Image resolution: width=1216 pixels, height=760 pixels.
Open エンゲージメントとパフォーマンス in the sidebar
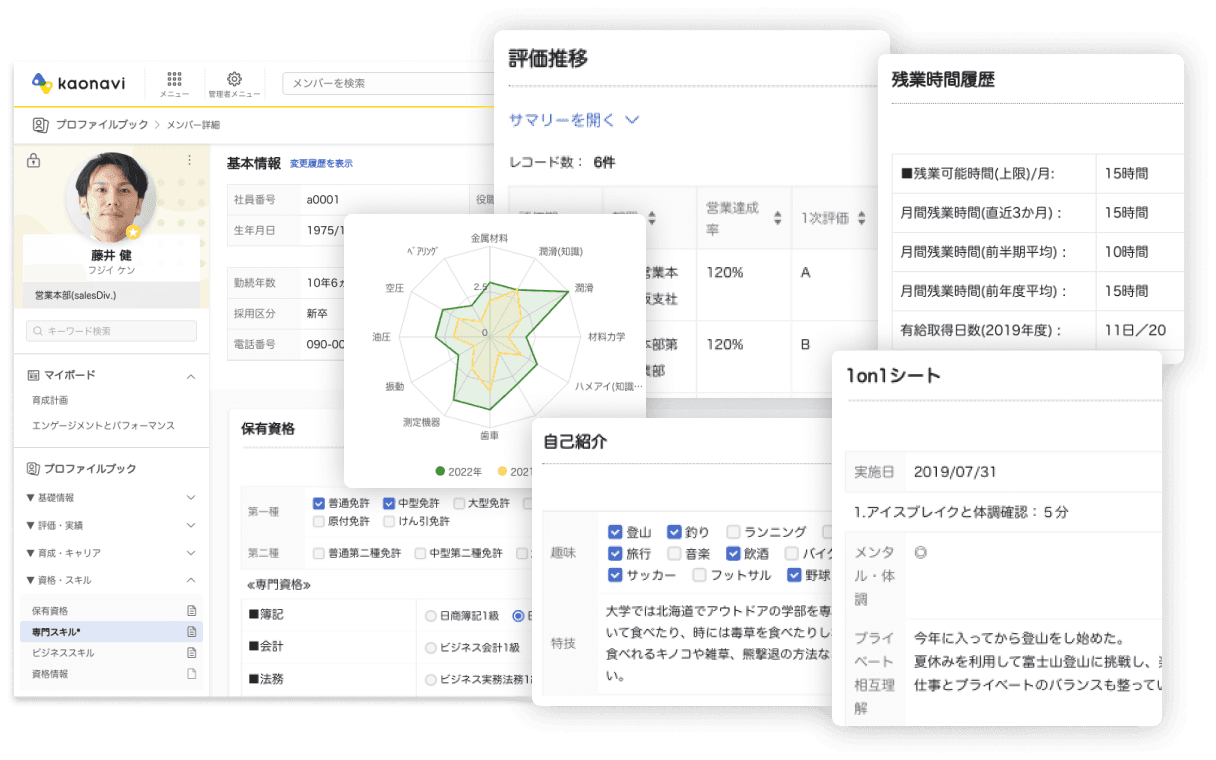(103, 425)
